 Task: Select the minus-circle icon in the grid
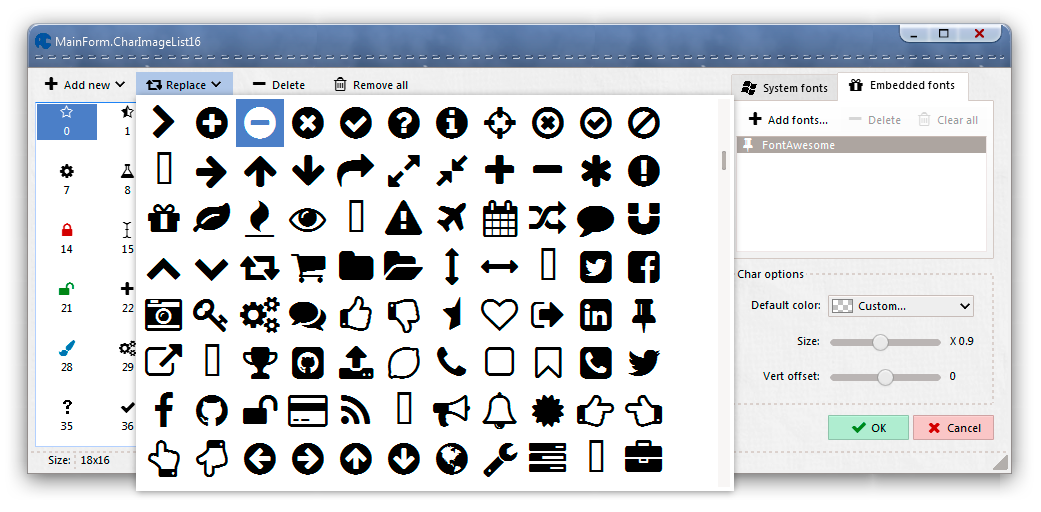(260, 123)
